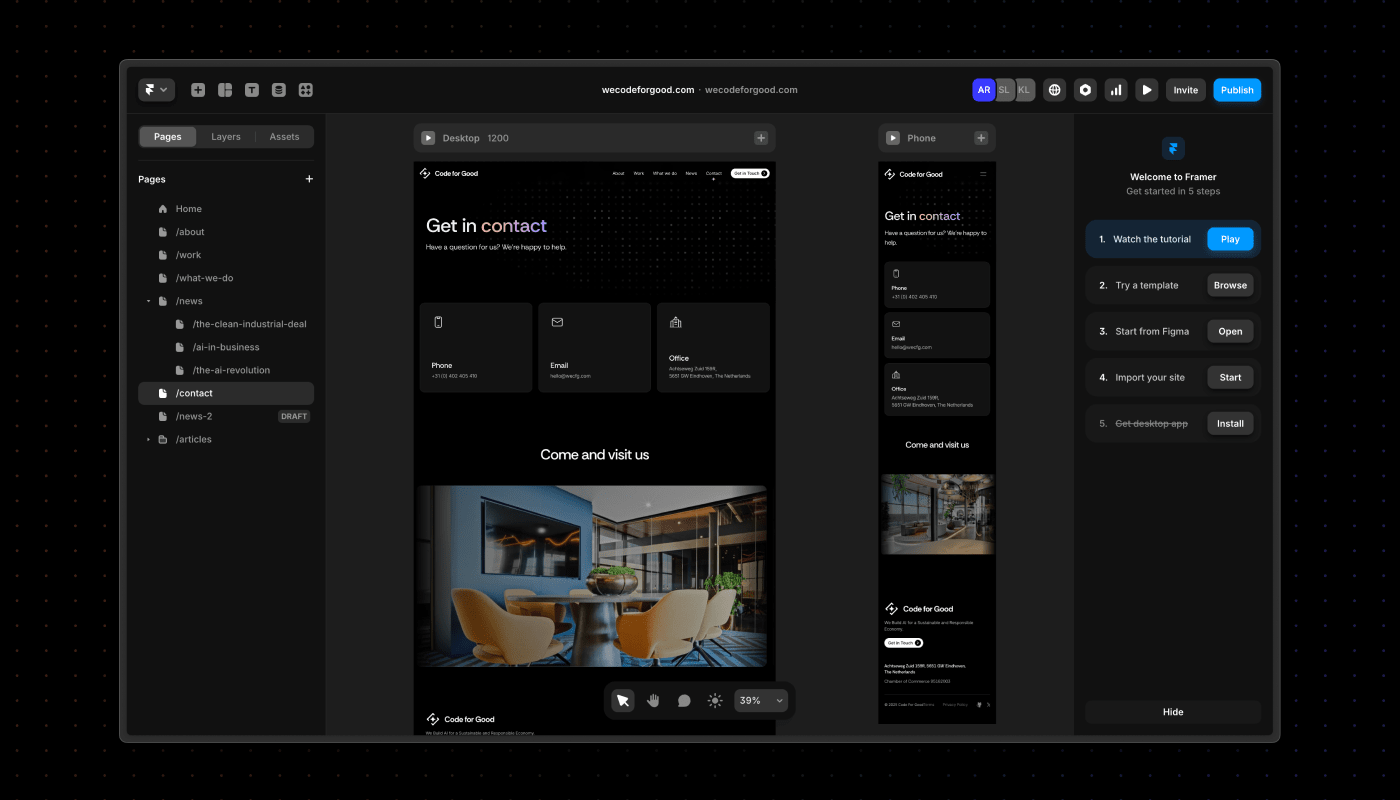Select /the-clean-industrial-deal page

pyautogui.click(x=226, y=324)
